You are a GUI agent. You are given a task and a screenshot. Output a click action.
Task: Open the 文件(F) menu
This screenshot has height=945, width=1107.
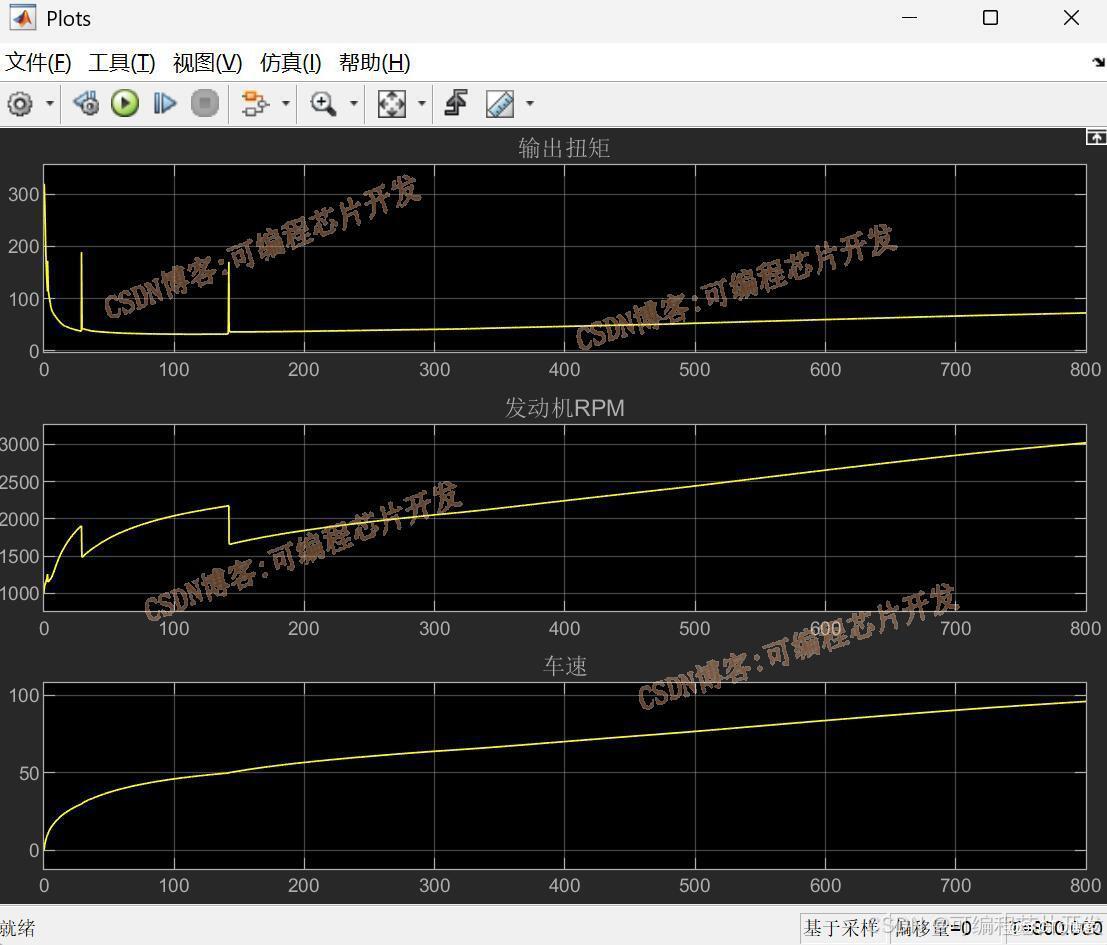point(38,63)
